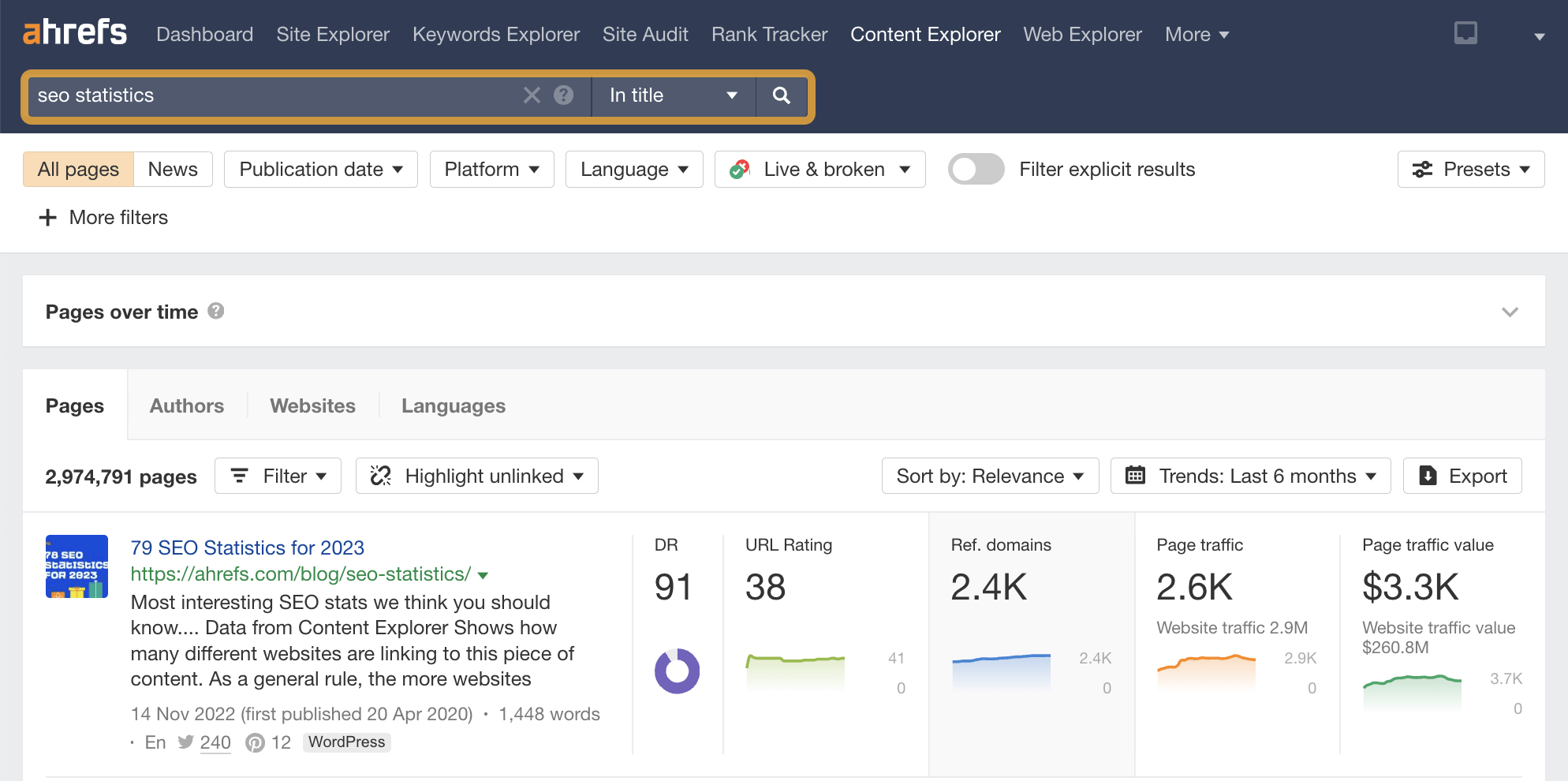Click the ahrefs logo
This screenshot has width=1568, height=781.
(74, 33)
